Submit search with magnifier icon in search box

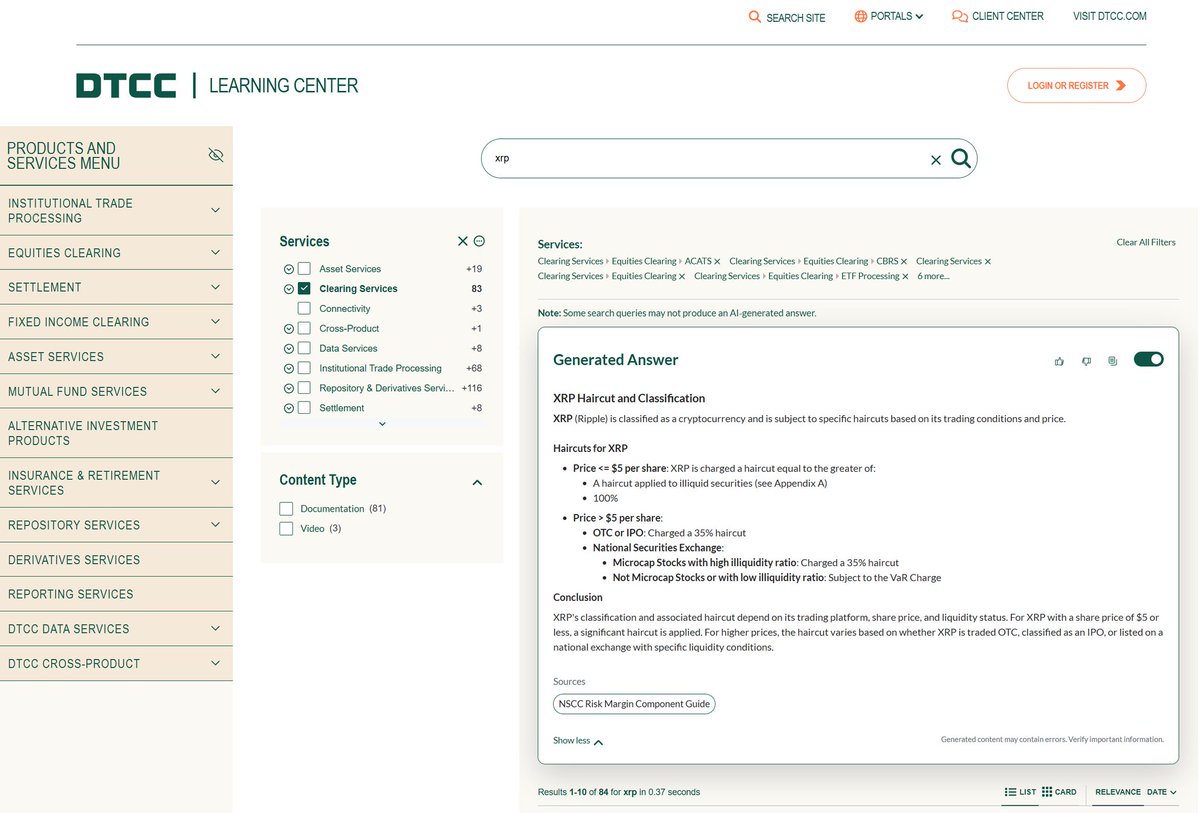click(961, 158)
